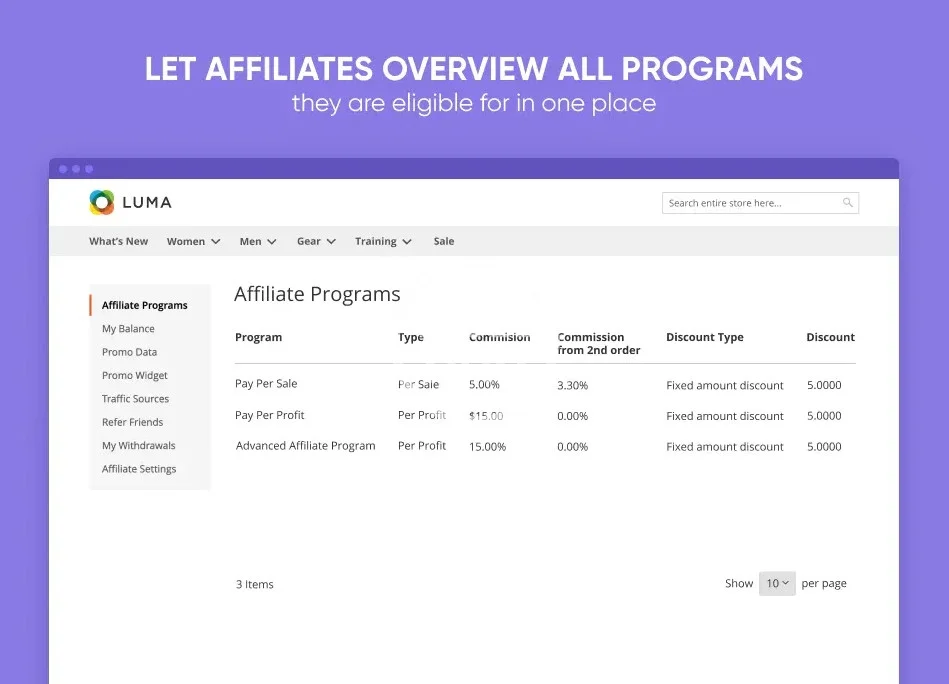
Task: Navigate to Promo Widget page
Action: pyautogui.click(x=135, y=376)
